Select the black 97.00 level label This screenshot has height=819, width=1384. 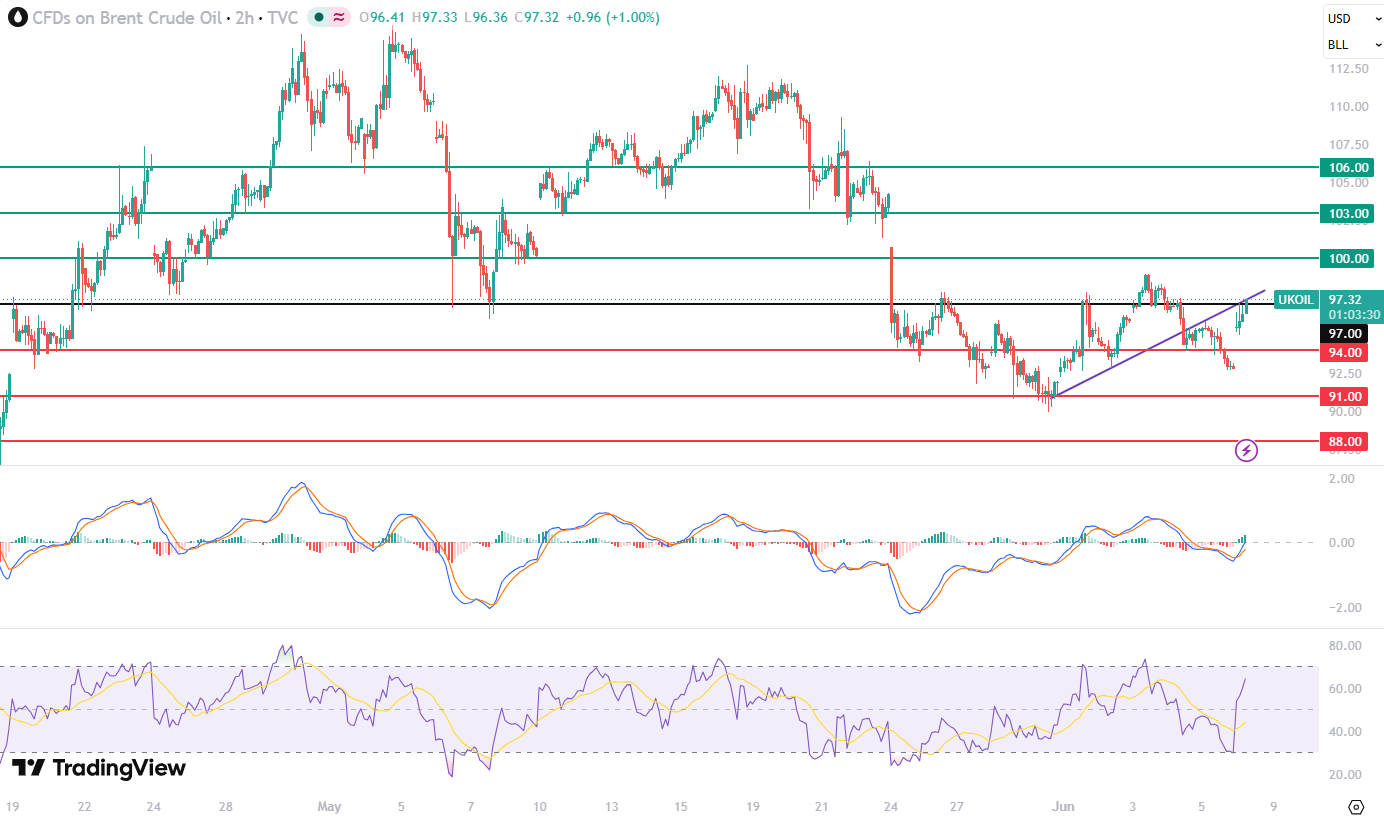[1345, 333]
